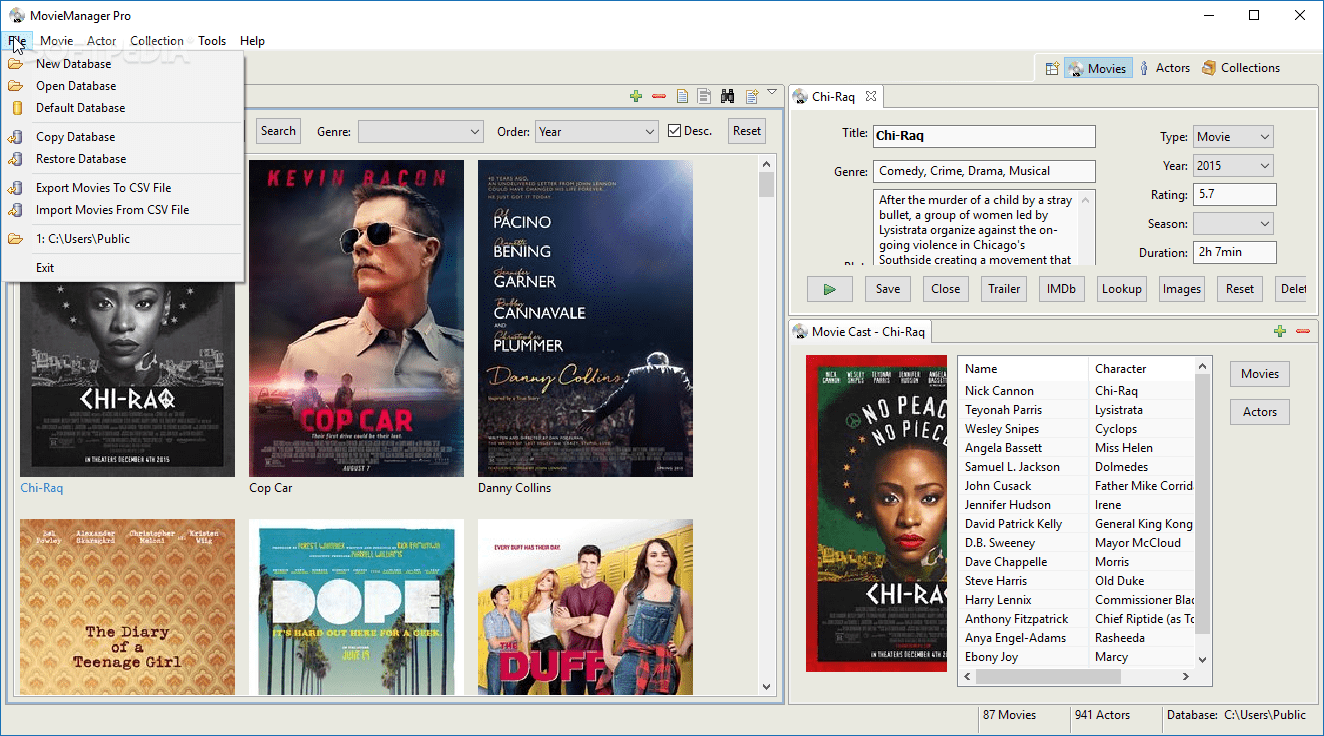Click the Lookup button

click(1122, 289)
